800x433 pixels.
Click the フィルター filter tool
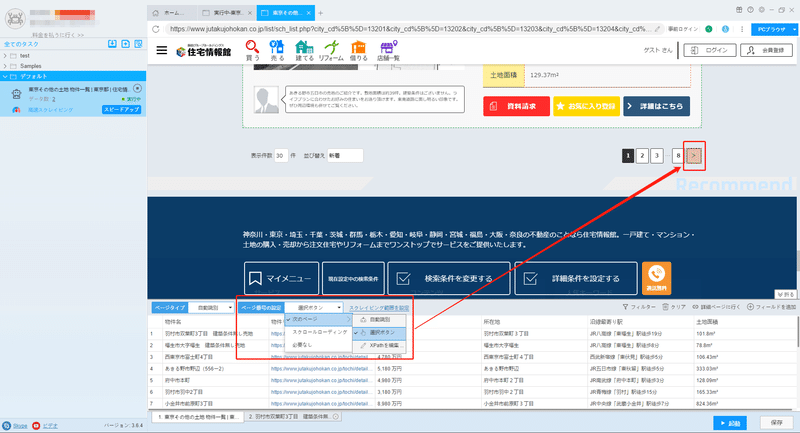point(639,307)
